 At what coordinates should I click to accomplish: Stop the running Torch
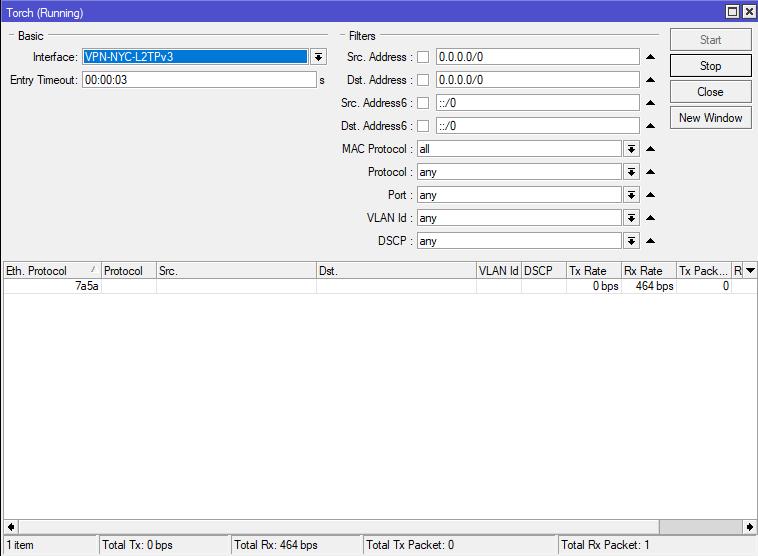coord(711,66)
